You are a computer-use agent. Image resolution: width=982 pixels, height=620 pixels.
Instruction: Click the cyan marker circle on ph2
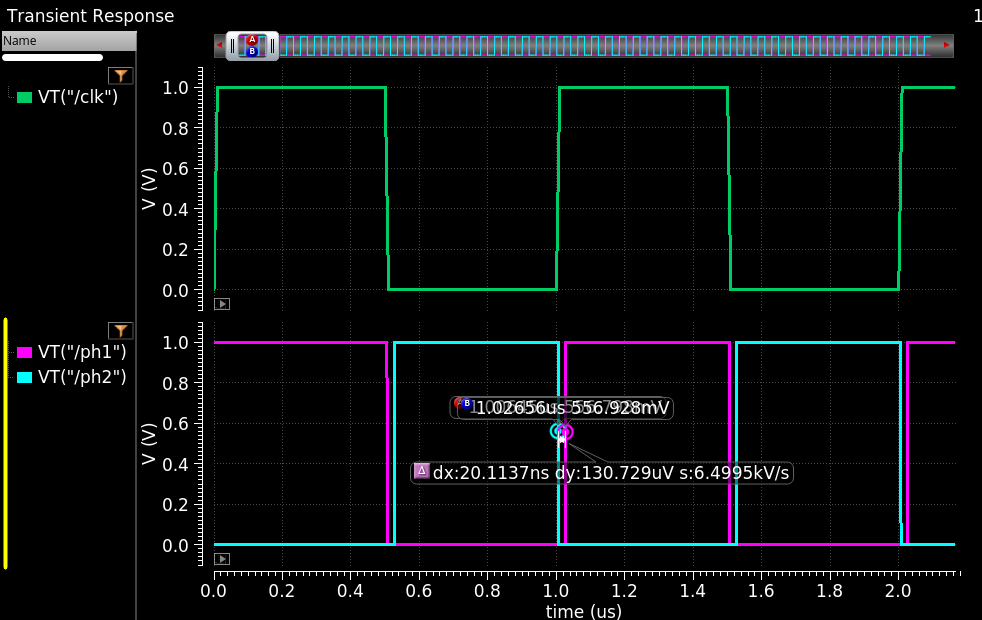tap(557, 431)
